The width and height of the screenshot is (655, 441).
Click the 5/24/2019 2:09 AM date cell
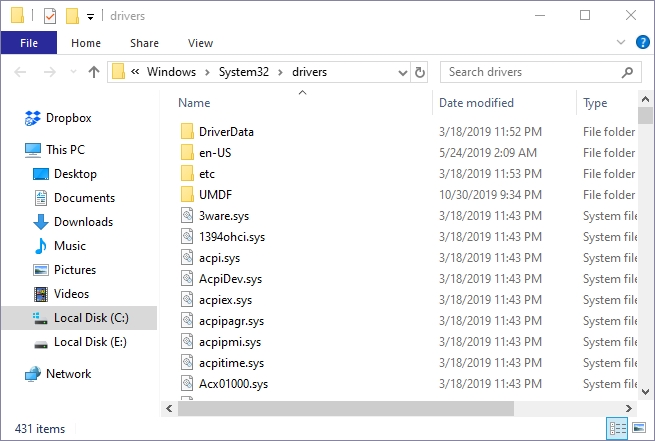tap(487, 153)
